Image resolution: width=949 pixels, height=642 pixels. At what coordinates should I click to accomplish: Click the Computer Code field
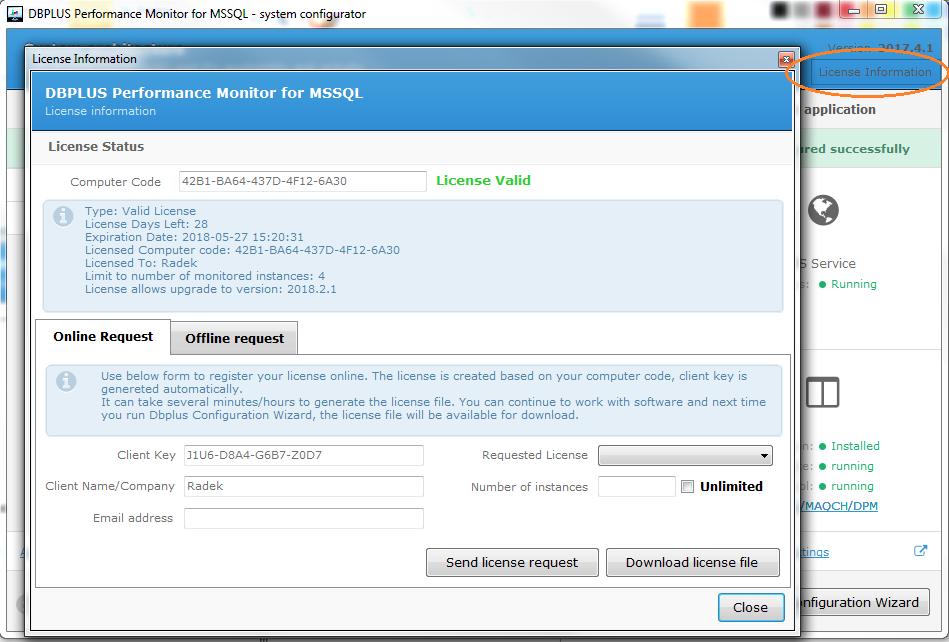tap(303, 181)
